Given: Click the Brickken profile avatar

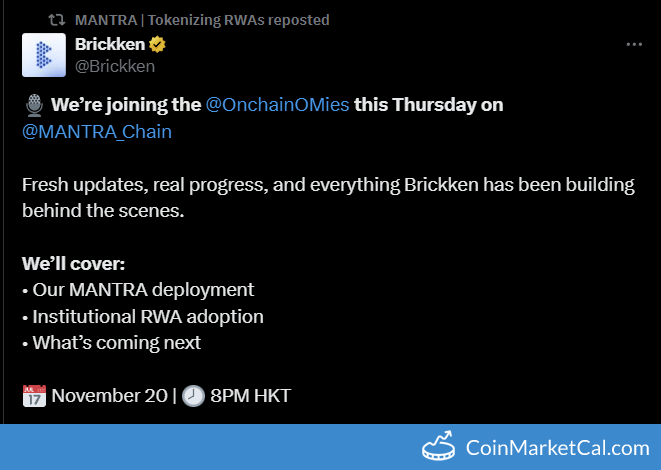Looking at the screenshot, I should (44, 55).
